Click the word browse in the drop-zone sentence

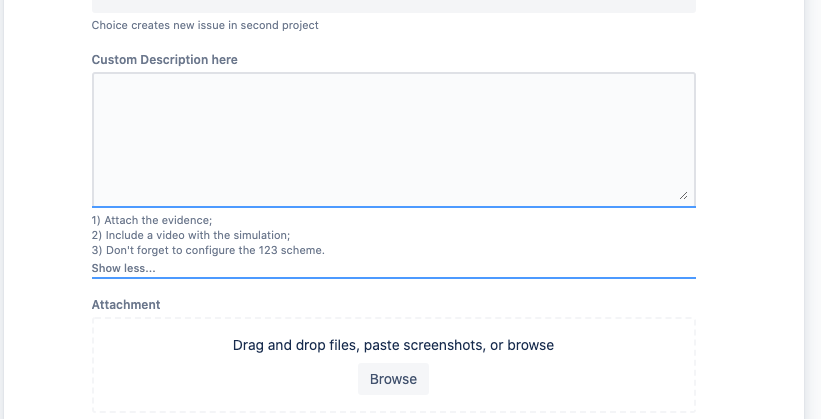pyautogui.click(x=530, y=345)
